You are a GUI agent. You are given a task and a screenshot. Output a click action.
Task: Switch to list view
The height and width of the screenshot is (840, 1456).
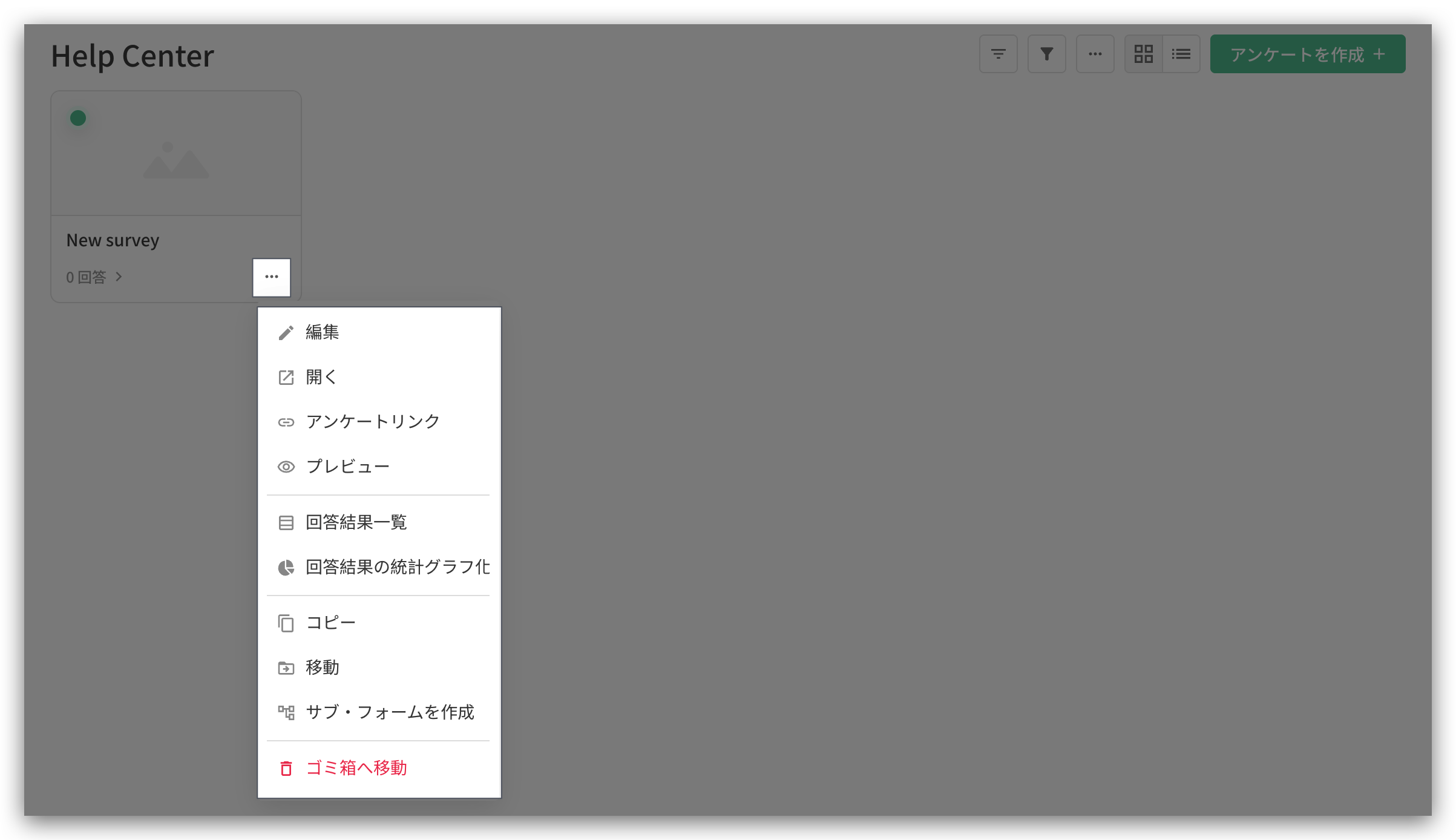click(x=1181, y=54)
